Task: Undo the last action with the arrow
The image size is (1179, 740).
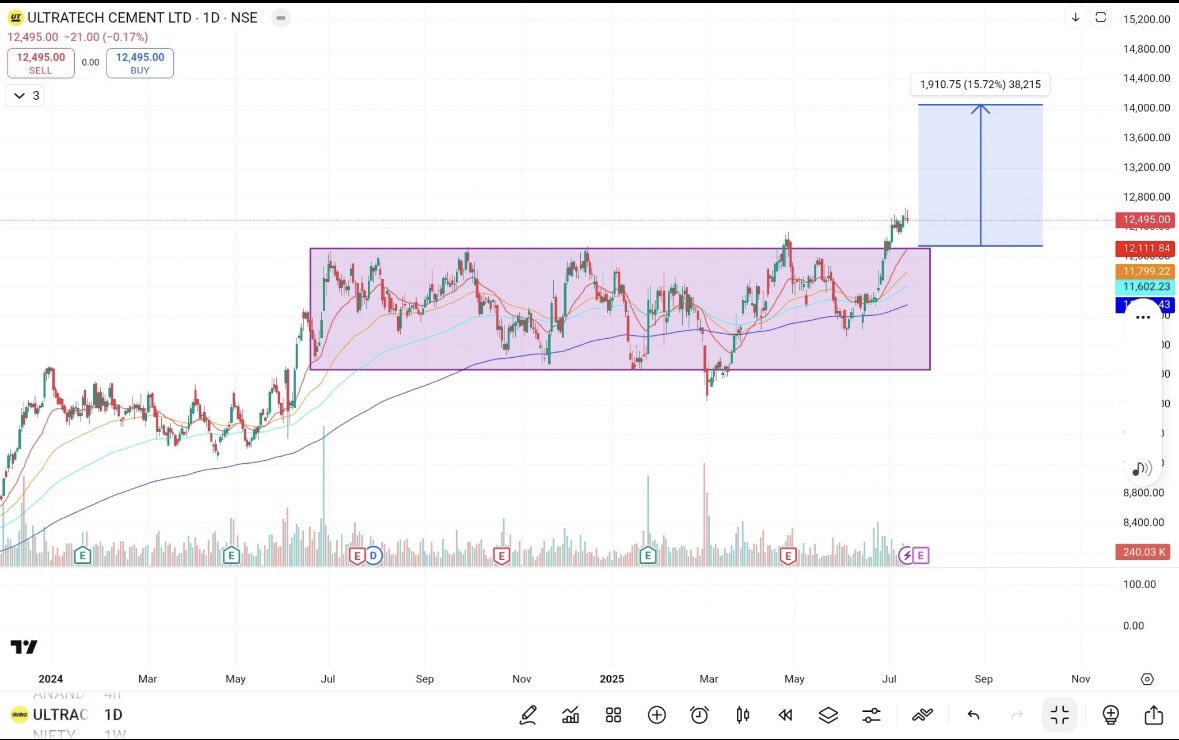Action: tap(974, 714)
